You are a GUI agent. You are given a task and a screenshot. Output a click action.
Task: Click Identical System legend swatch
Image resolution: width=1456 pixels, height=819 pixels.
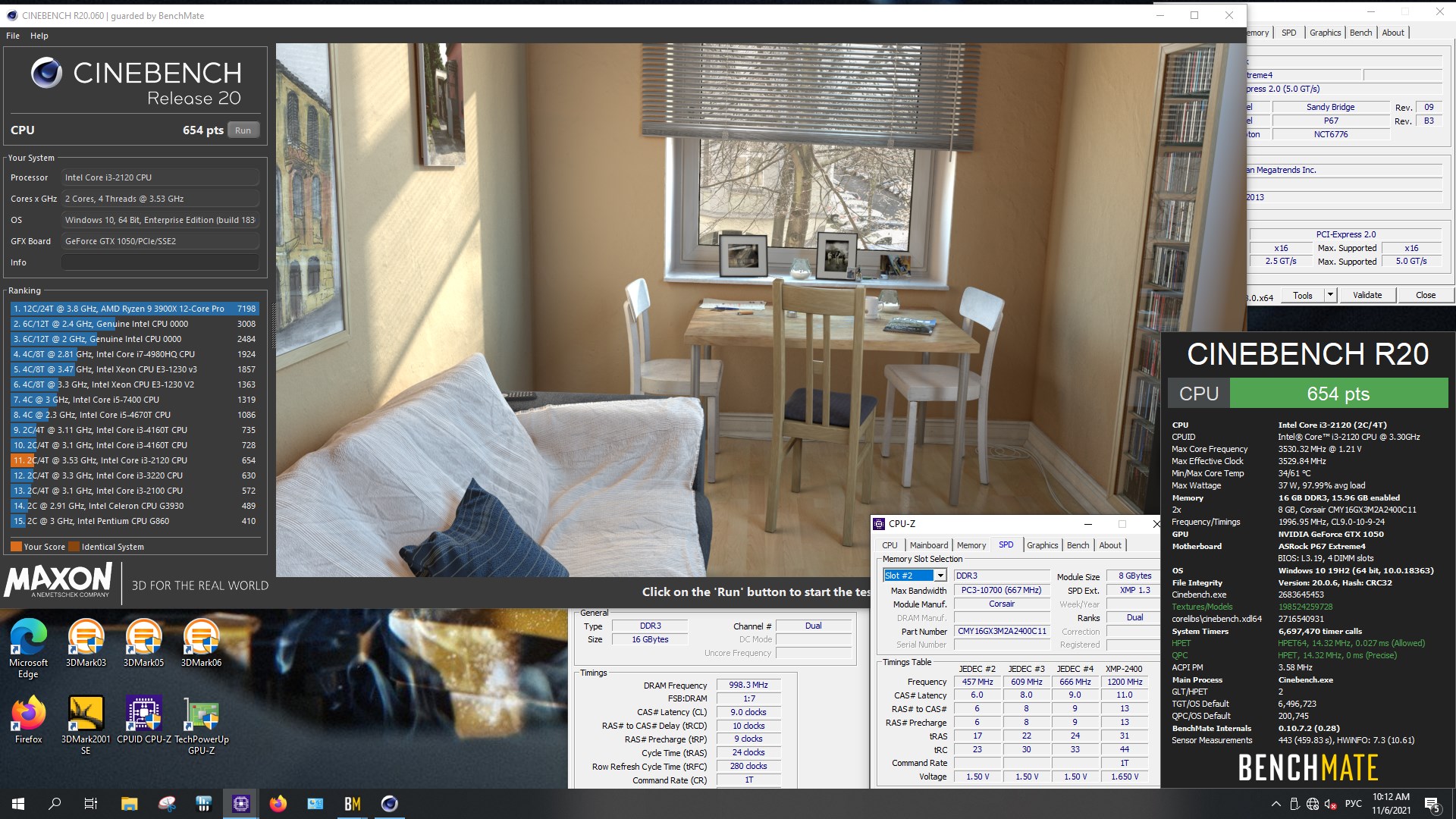click(74, 547)
